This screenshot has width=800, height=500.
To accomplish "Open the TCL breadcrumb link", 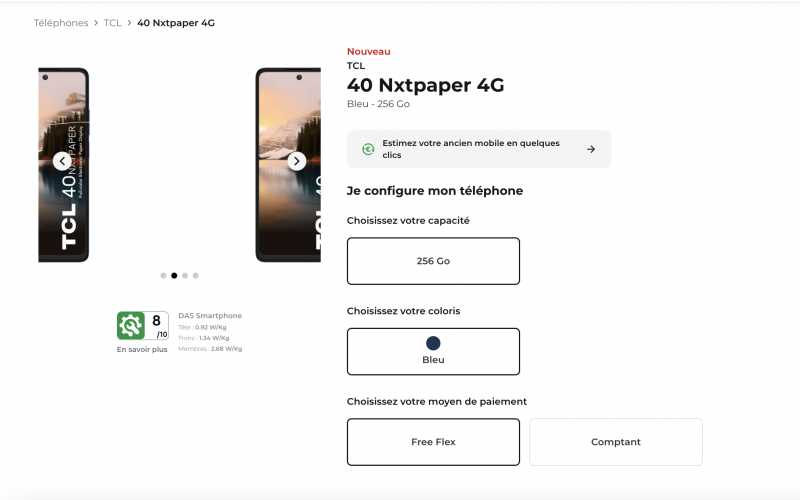I will [112, 23].
